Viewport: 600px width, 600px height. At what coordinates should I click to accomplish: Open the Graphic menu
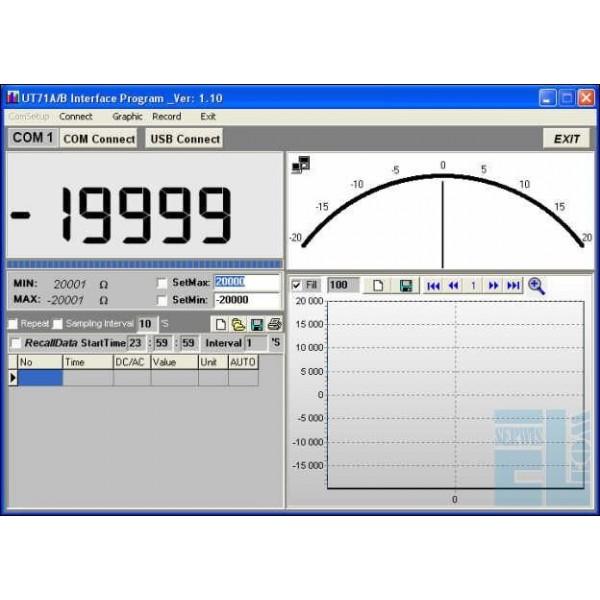pyautogui.click(x=127, y=117)
